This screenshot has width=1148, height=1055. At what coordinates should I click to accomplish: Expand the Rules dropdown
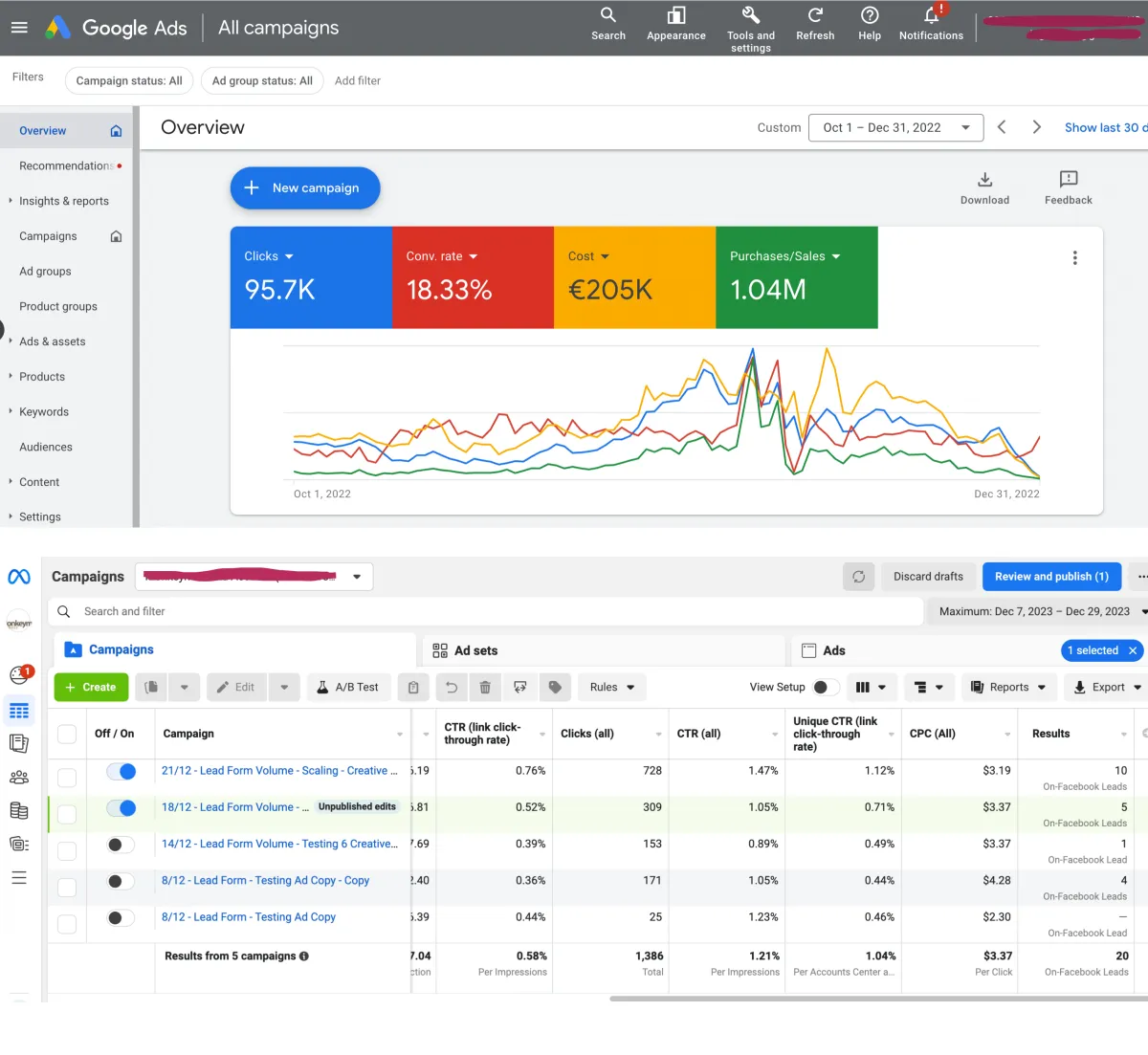pos(612,687)
